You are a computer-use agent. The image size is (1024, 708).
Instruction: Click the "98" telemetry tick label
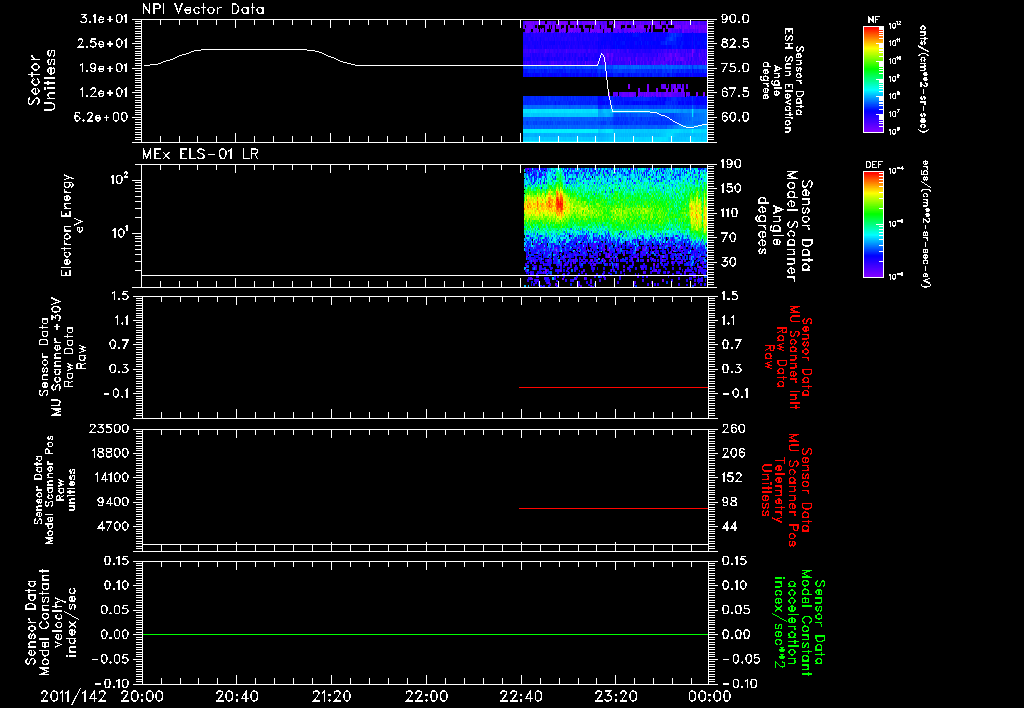(x=729, y=502)
